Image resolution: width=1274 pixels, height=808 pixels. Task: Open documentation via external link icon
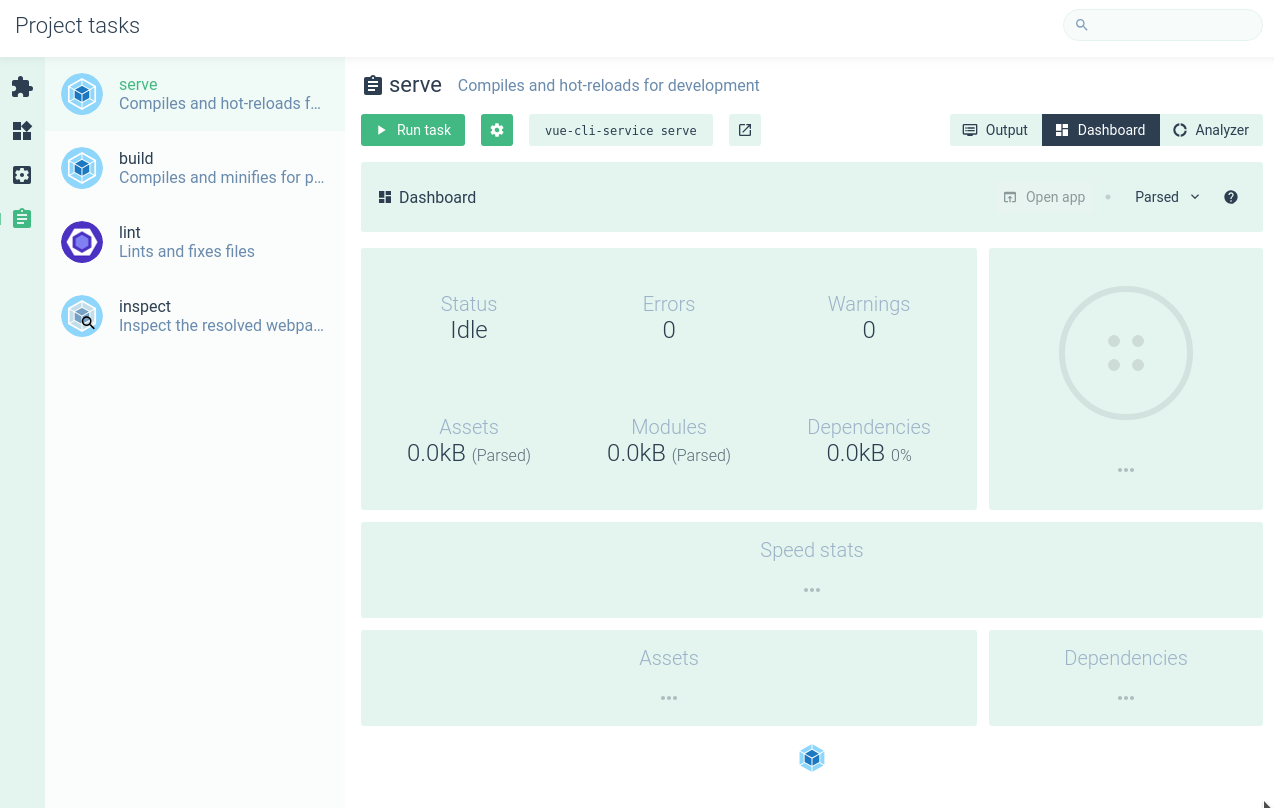coord(745,130)
